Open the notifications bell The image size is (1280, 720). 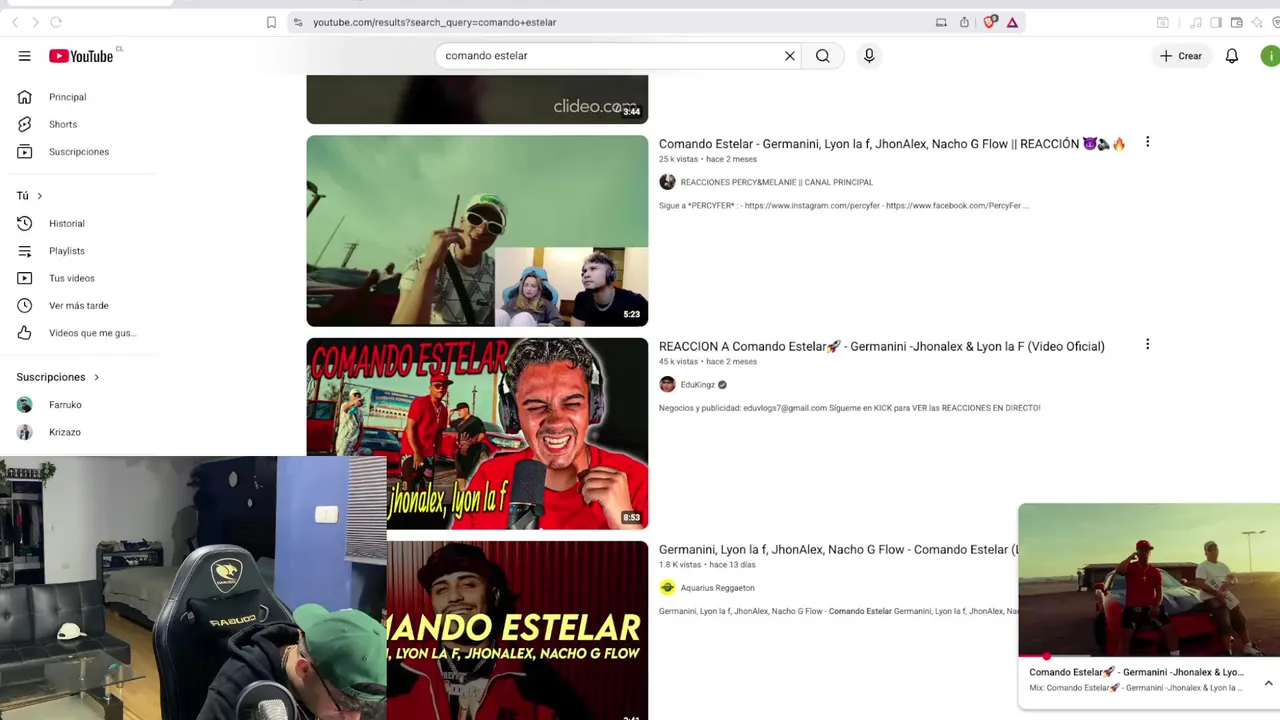pos(1232,56)
